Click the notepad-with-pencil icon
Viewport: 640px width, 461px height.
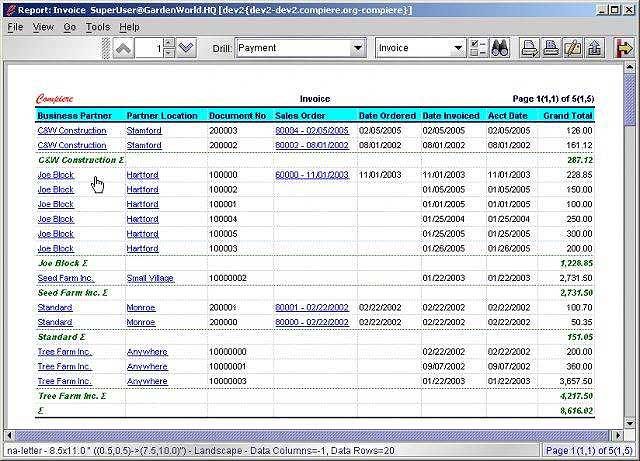pos(573,48)
